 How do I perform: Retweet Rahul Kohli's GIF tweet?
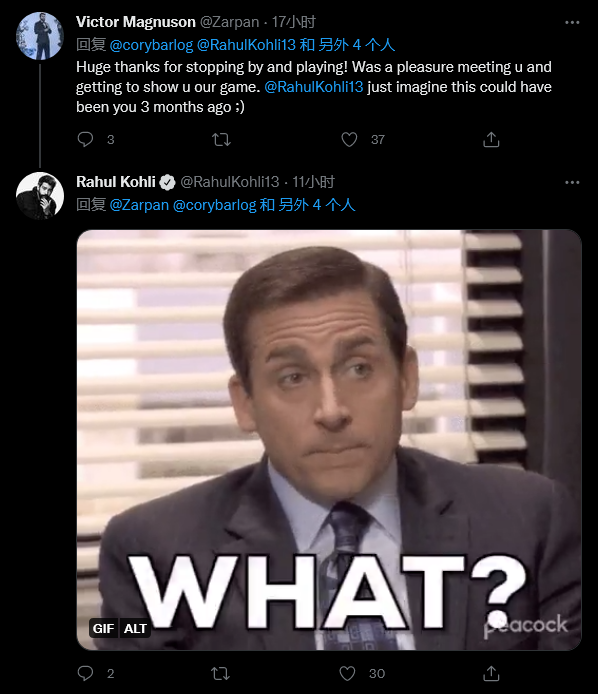tap(220, 673)
